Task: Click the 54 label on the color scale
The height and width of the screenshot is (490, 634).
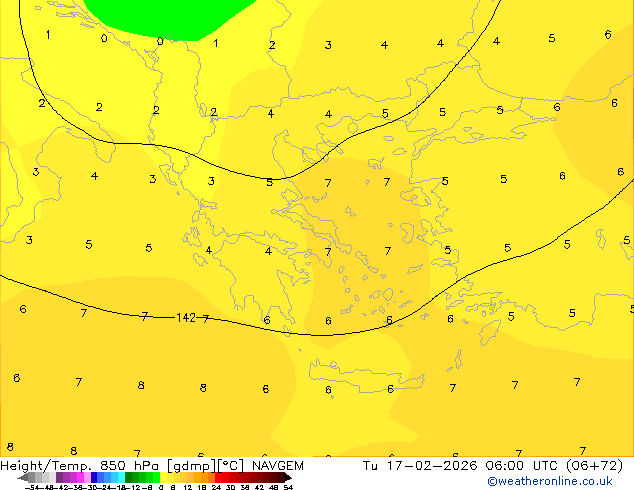Action: click(287, 487)
